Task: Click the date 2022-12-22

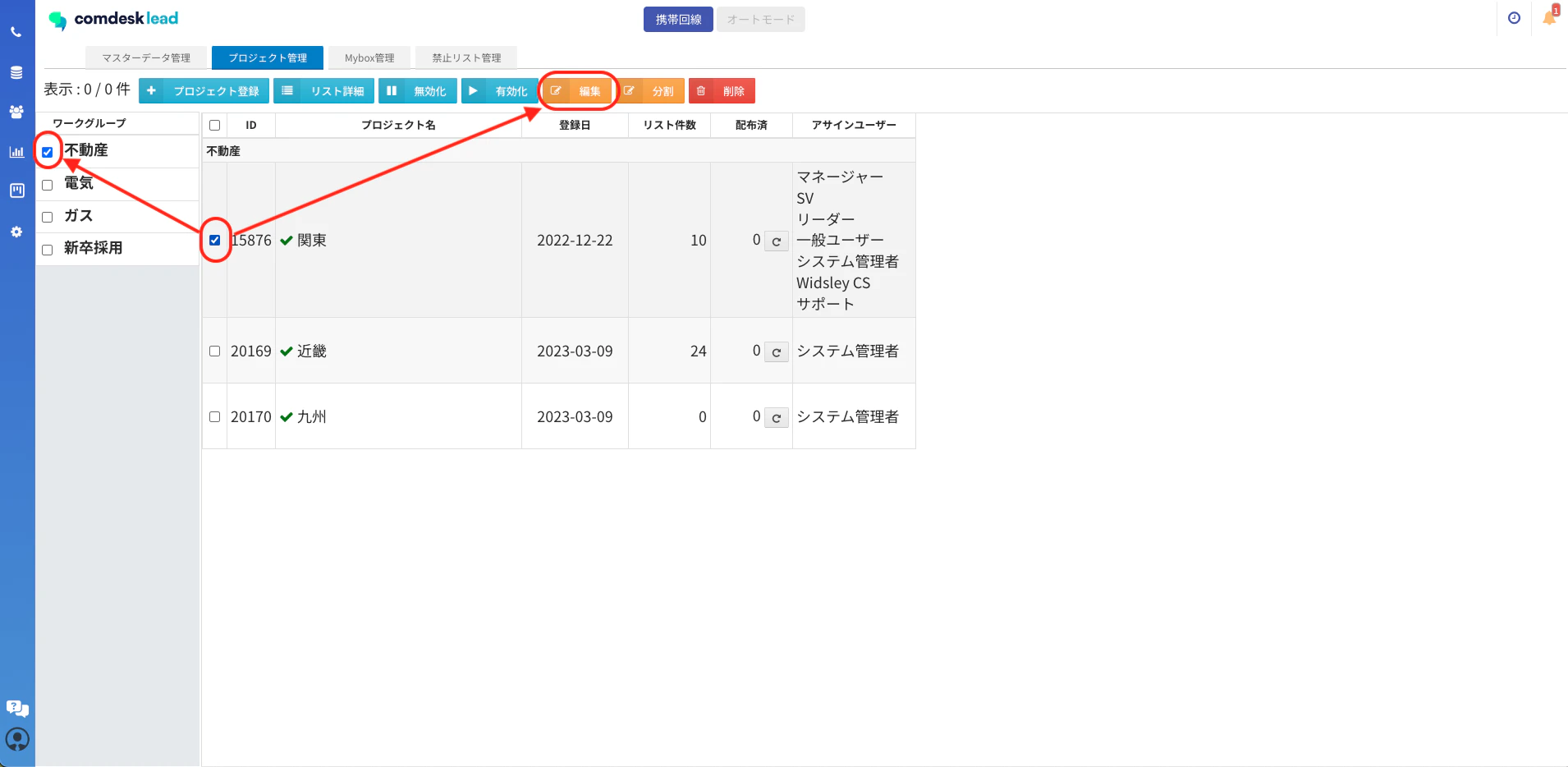Action: 575,241
